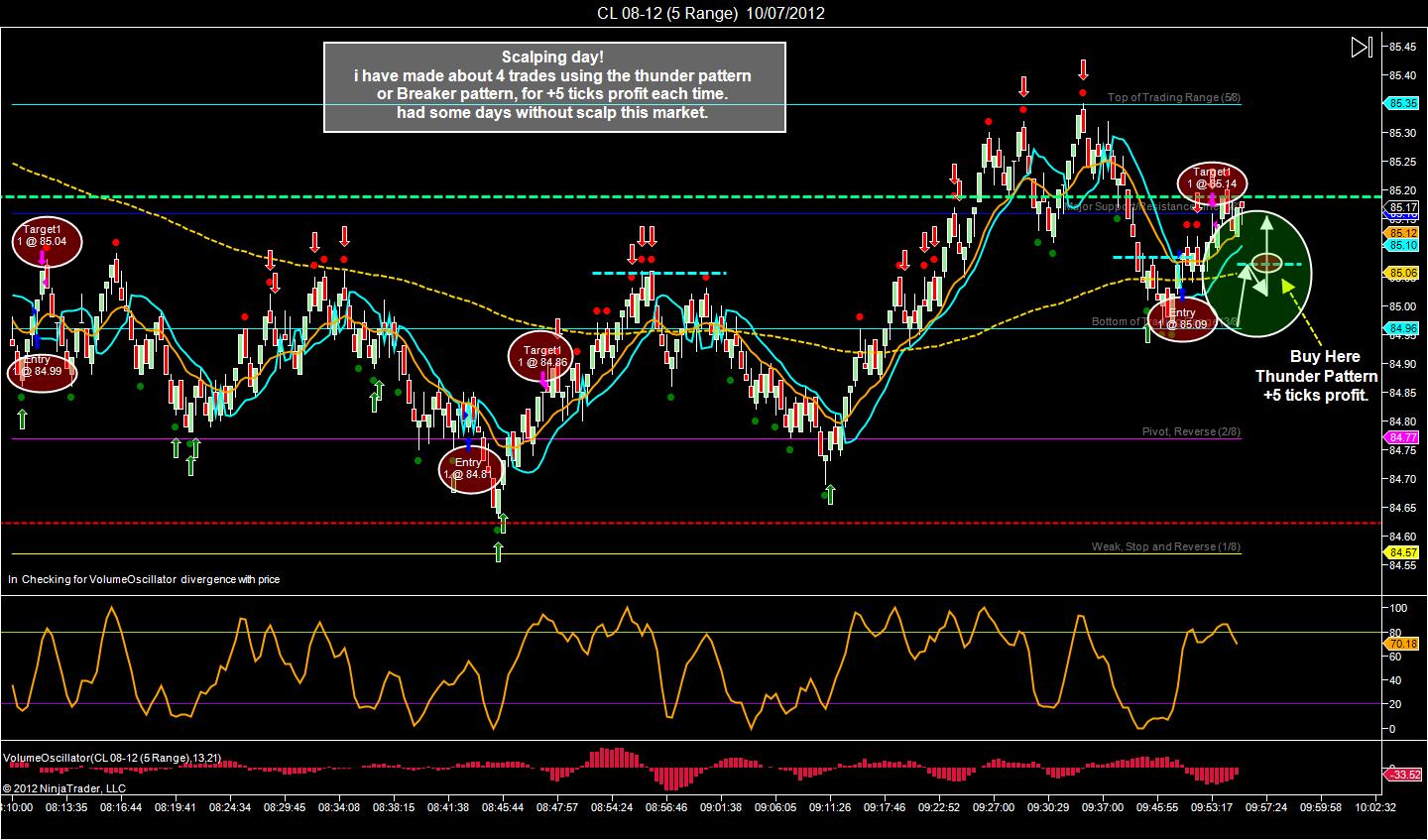Select the Buy Here Thunder Pattern text

[1316, 376]
